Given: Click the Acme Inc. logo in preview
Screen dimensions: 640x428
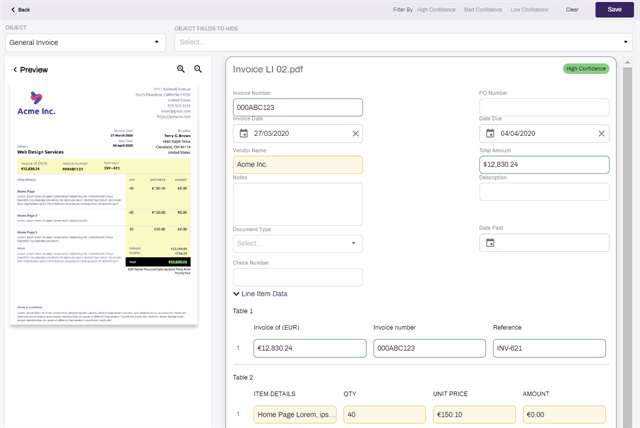Looking at the screenshot, I should point(36,103).
